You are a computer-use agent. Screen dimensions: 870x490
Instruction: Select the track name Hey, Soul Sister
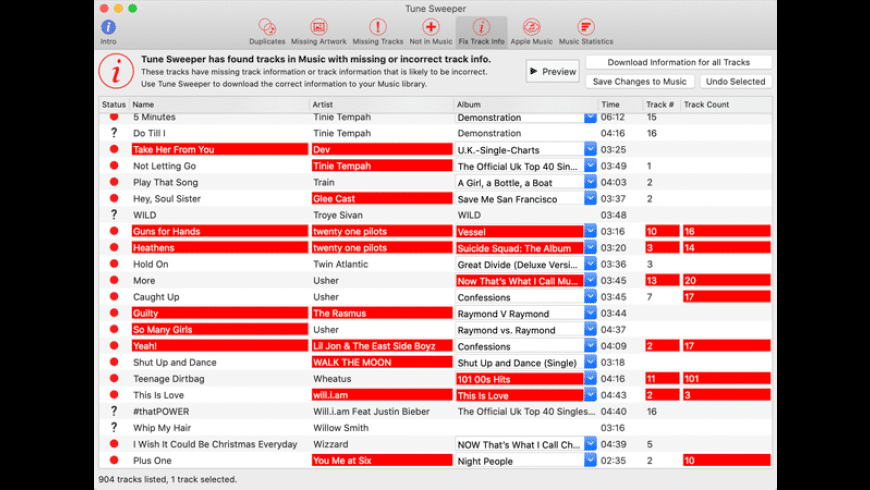(166, 198)
